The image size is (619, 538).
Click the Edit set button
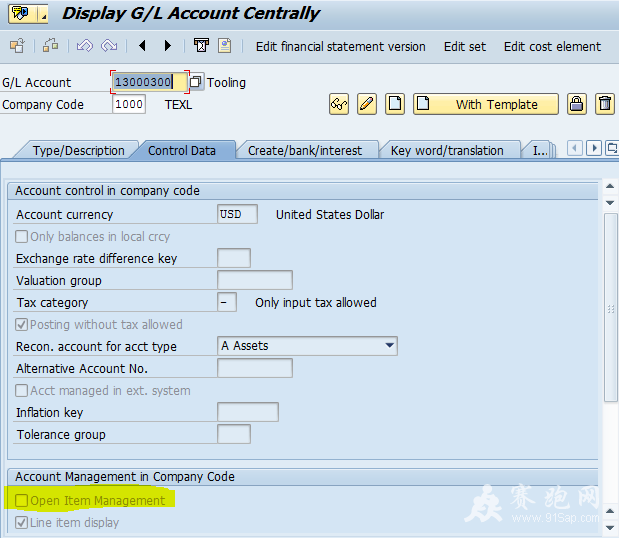(x=465, y=47)
